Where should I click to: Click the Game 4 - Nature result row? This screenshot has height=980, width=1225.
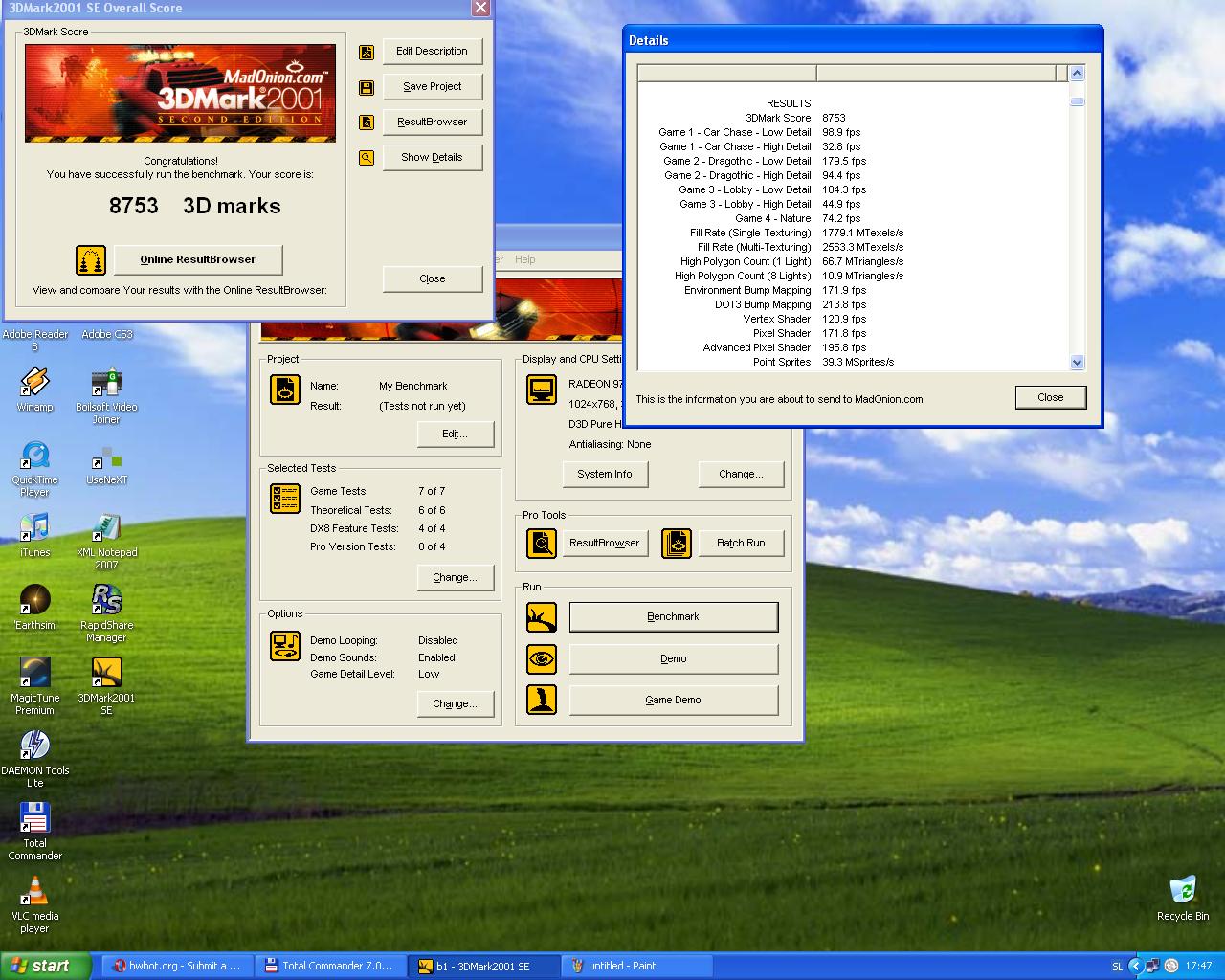(x=852, y=218)
